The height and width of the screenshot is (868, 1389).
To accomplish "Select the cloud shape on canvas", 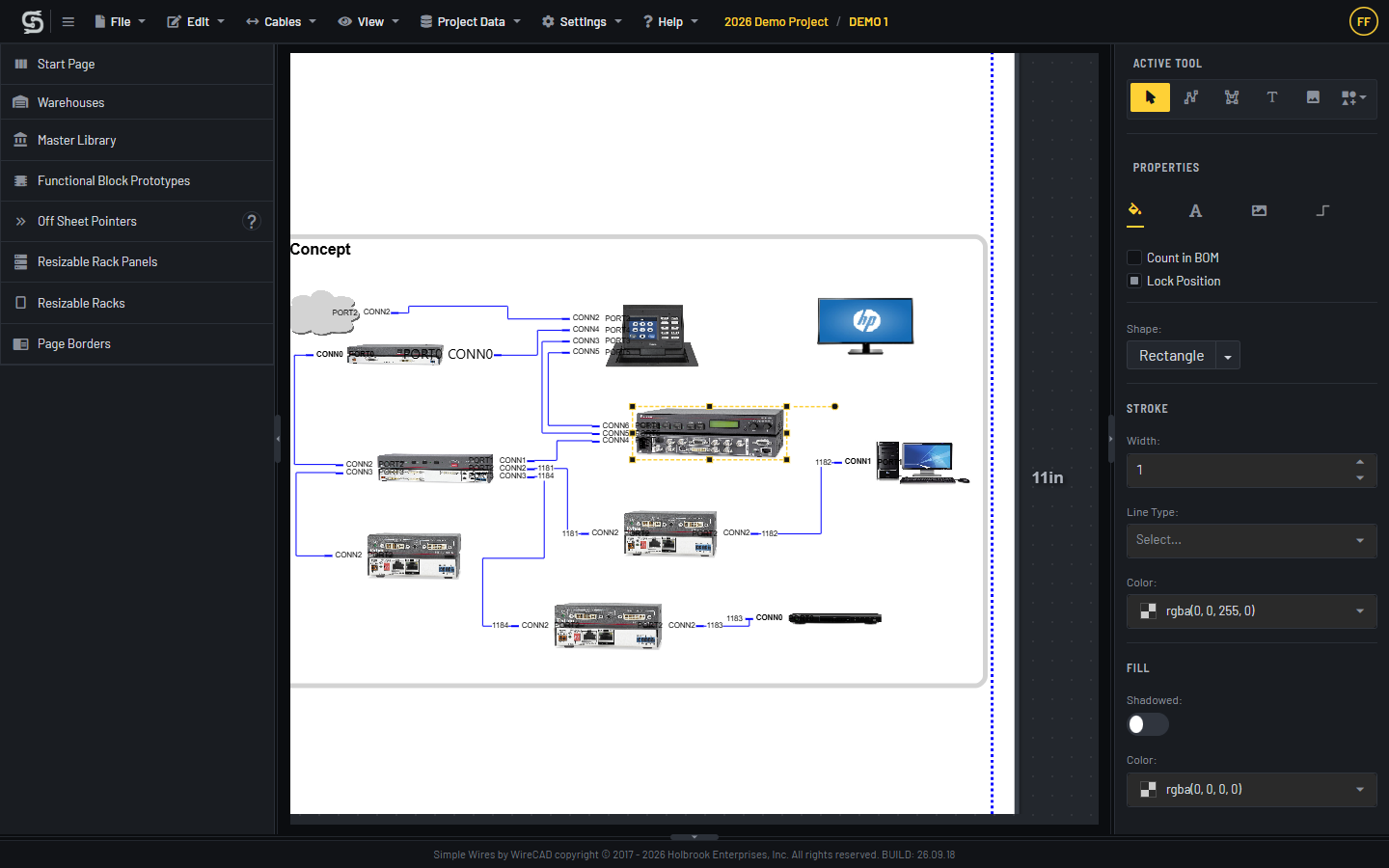I will [x=324, y=312].
